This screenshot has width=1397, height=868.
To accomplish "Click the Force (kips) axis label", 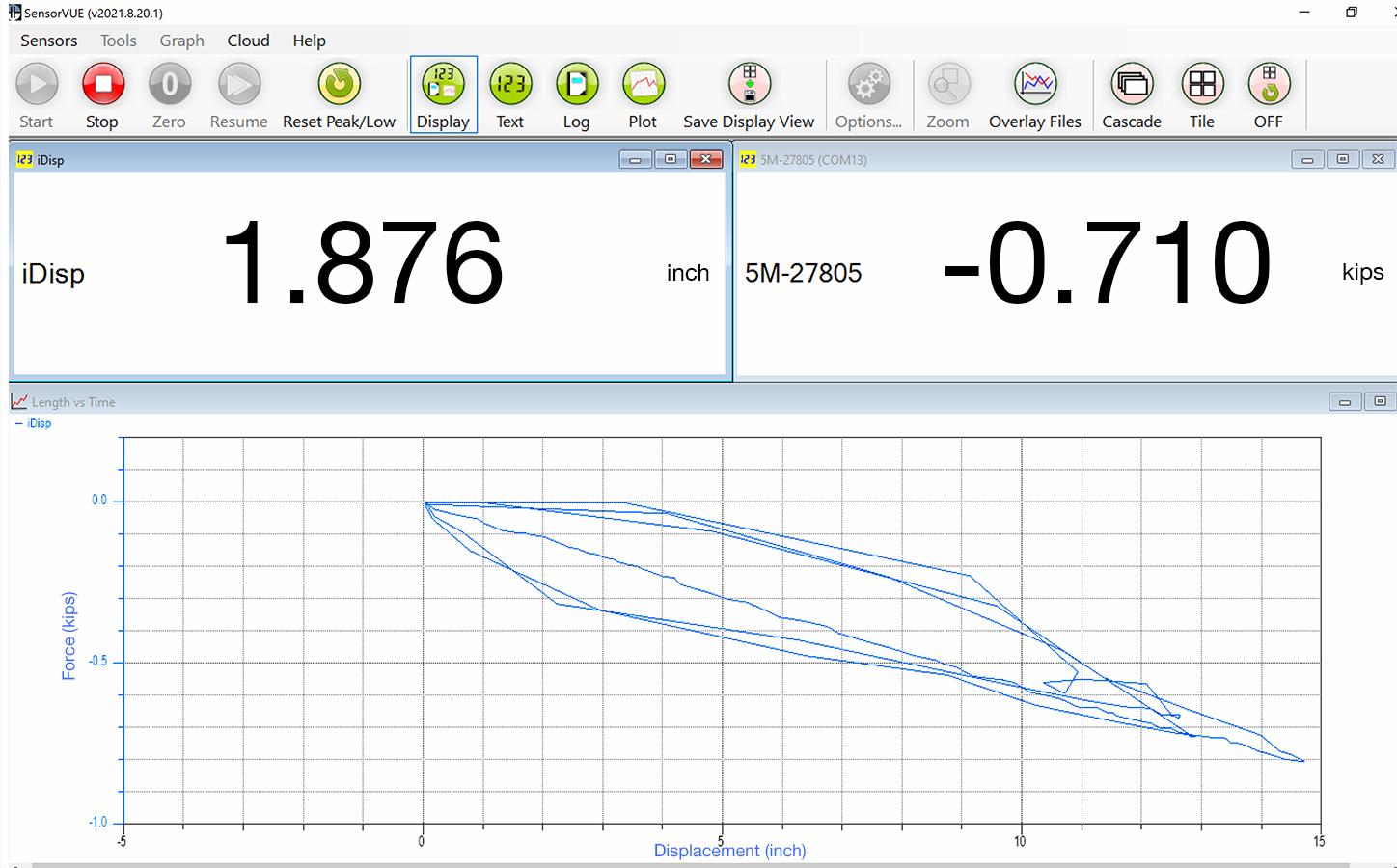I will tap(68, 636).
